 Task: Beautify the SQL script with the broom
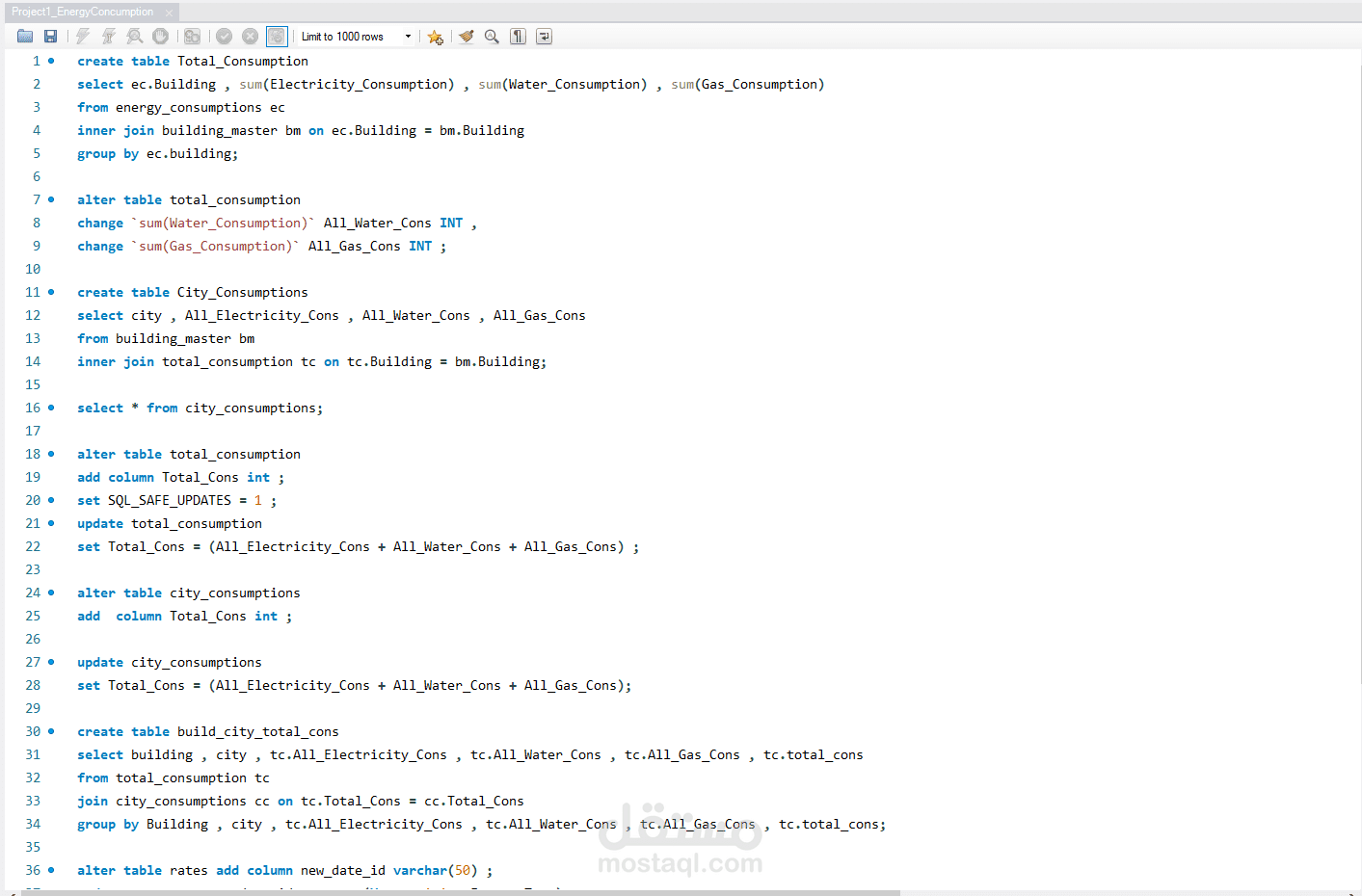(x=467, y=37)
